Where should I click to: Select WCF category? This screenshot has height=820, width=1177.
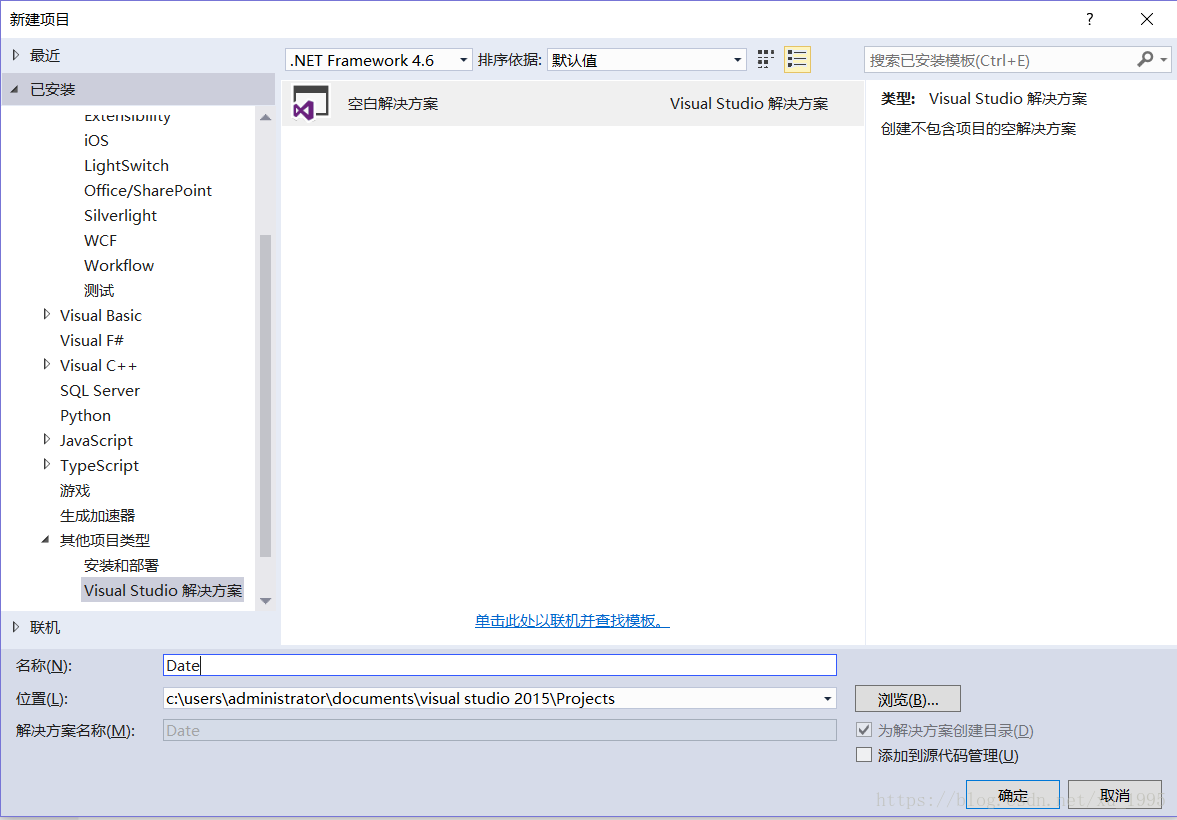(x=101, y=240)
